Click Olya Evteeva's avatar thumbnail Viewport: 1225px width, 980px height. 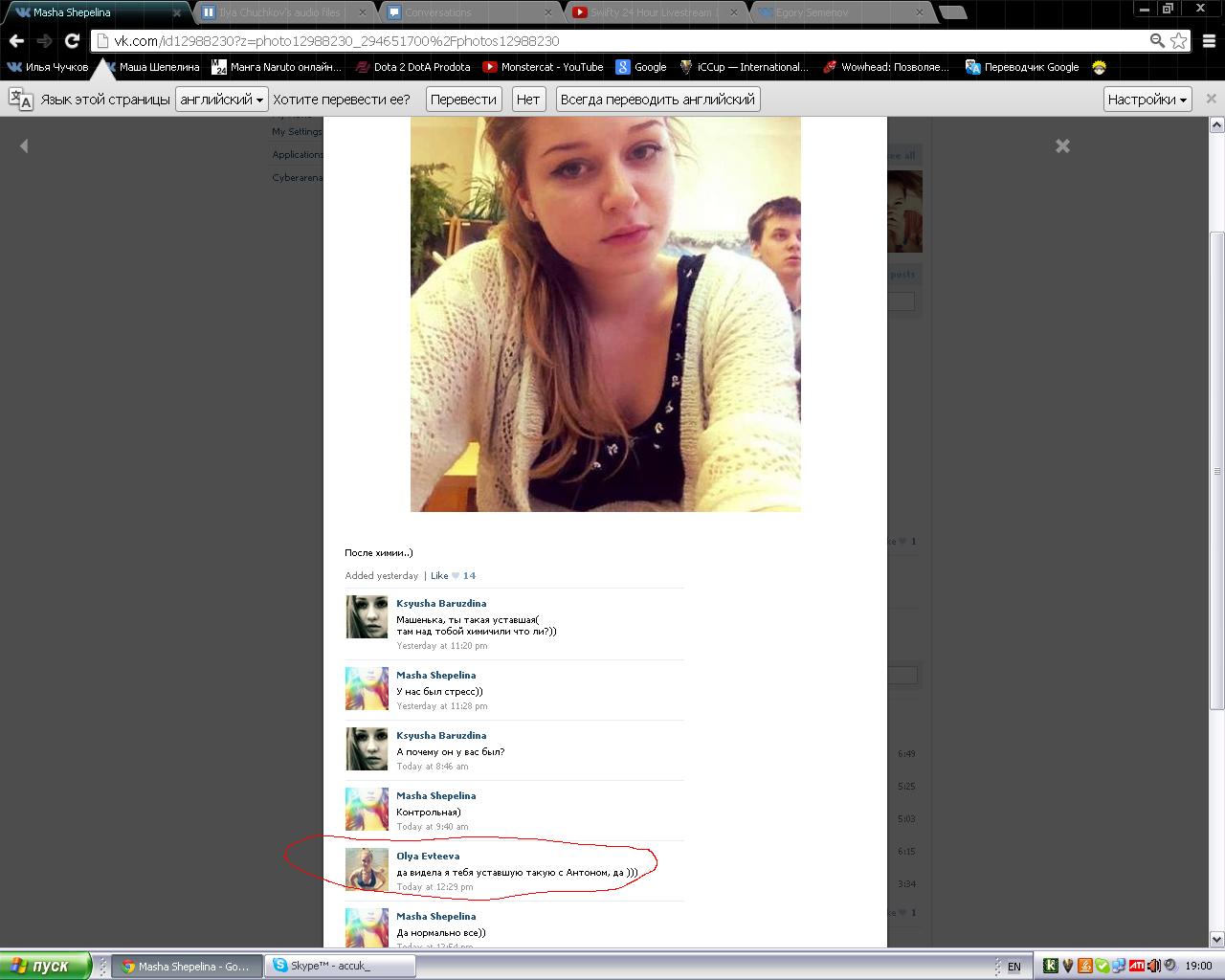pyautogui.click(x=367, y=870)
